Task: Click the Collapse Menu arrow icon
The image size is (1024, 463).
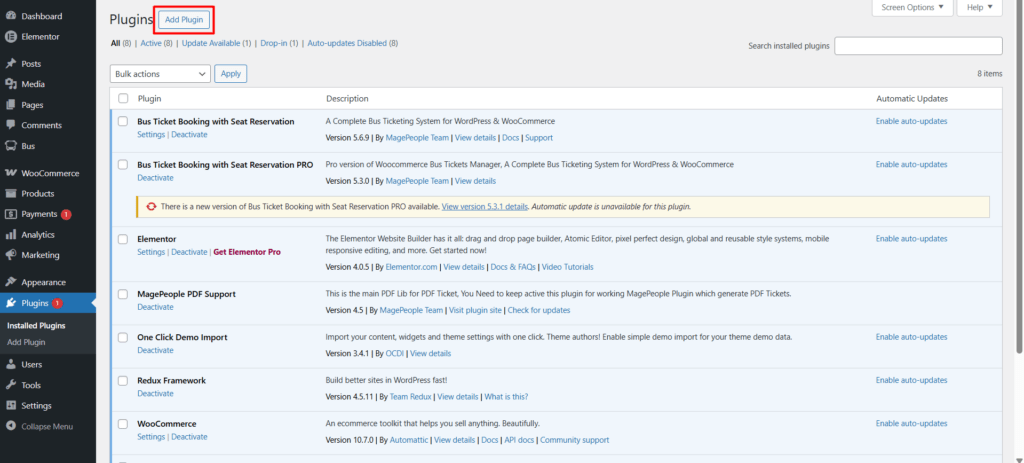Action: (10, 426)
